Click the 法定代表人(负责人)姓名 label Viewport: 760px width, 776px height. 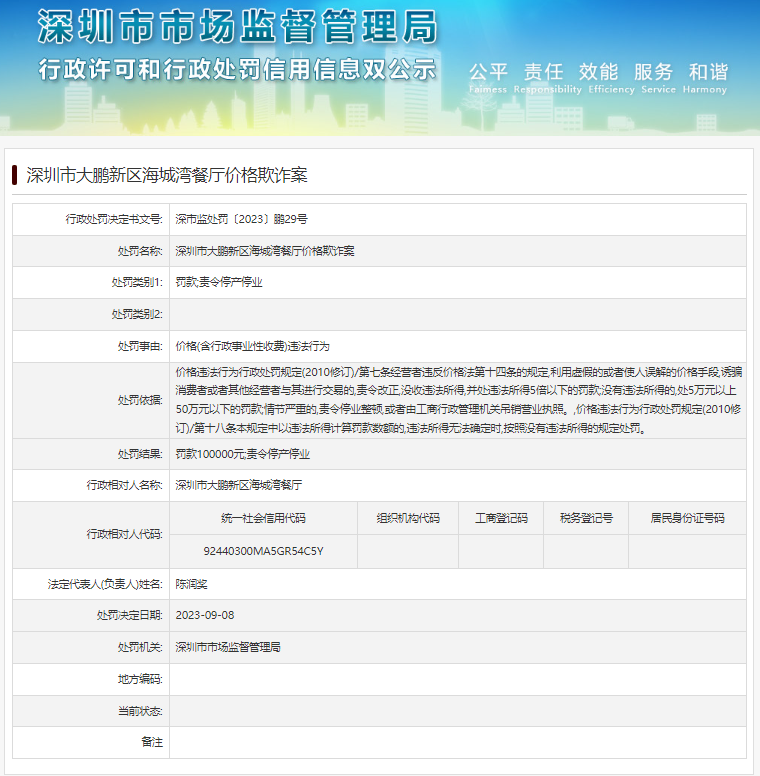(x=105, y=584)
